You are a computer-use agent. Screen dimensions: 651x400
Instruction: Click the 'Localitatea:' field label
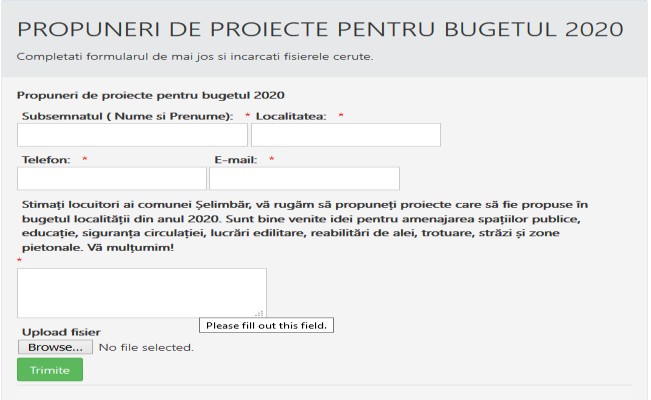tap(291, 116)
